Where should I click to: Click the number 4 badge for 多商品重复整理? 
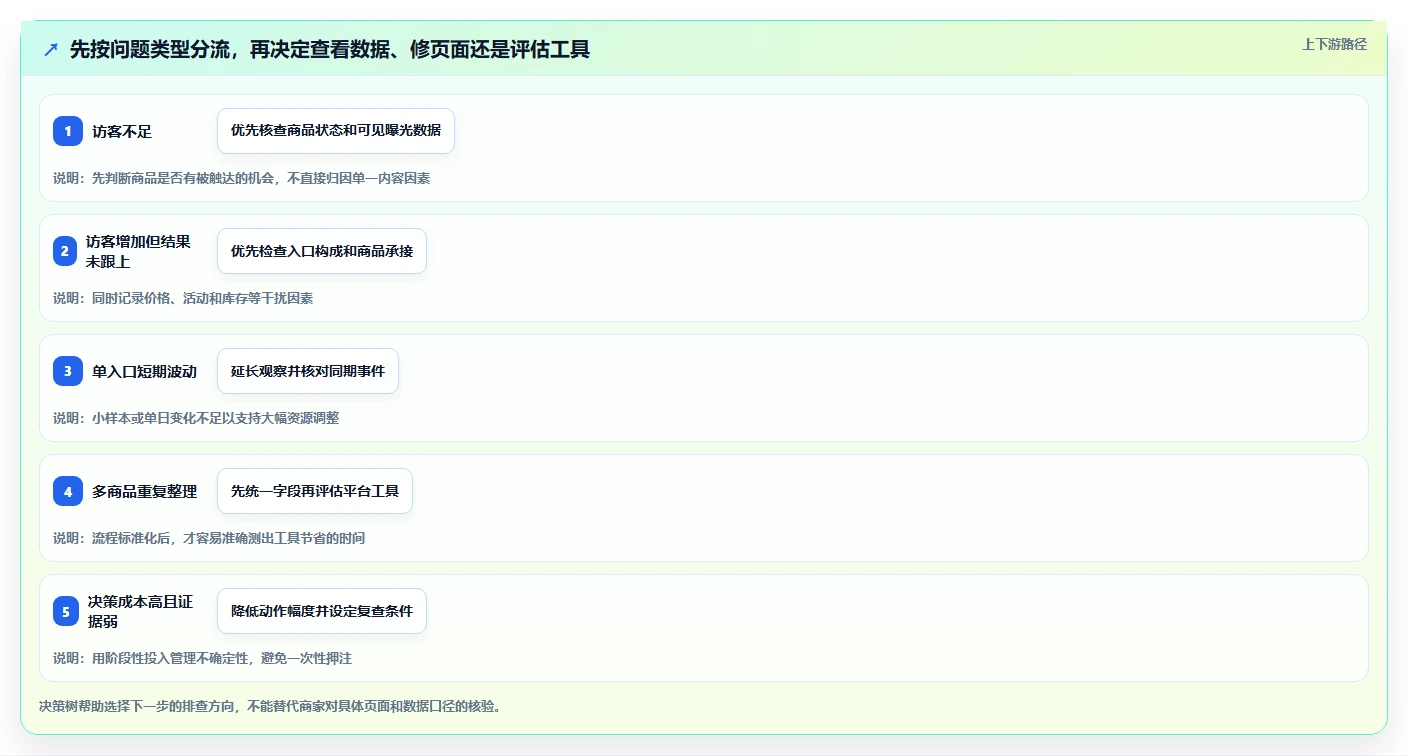(x=68, y=491)
